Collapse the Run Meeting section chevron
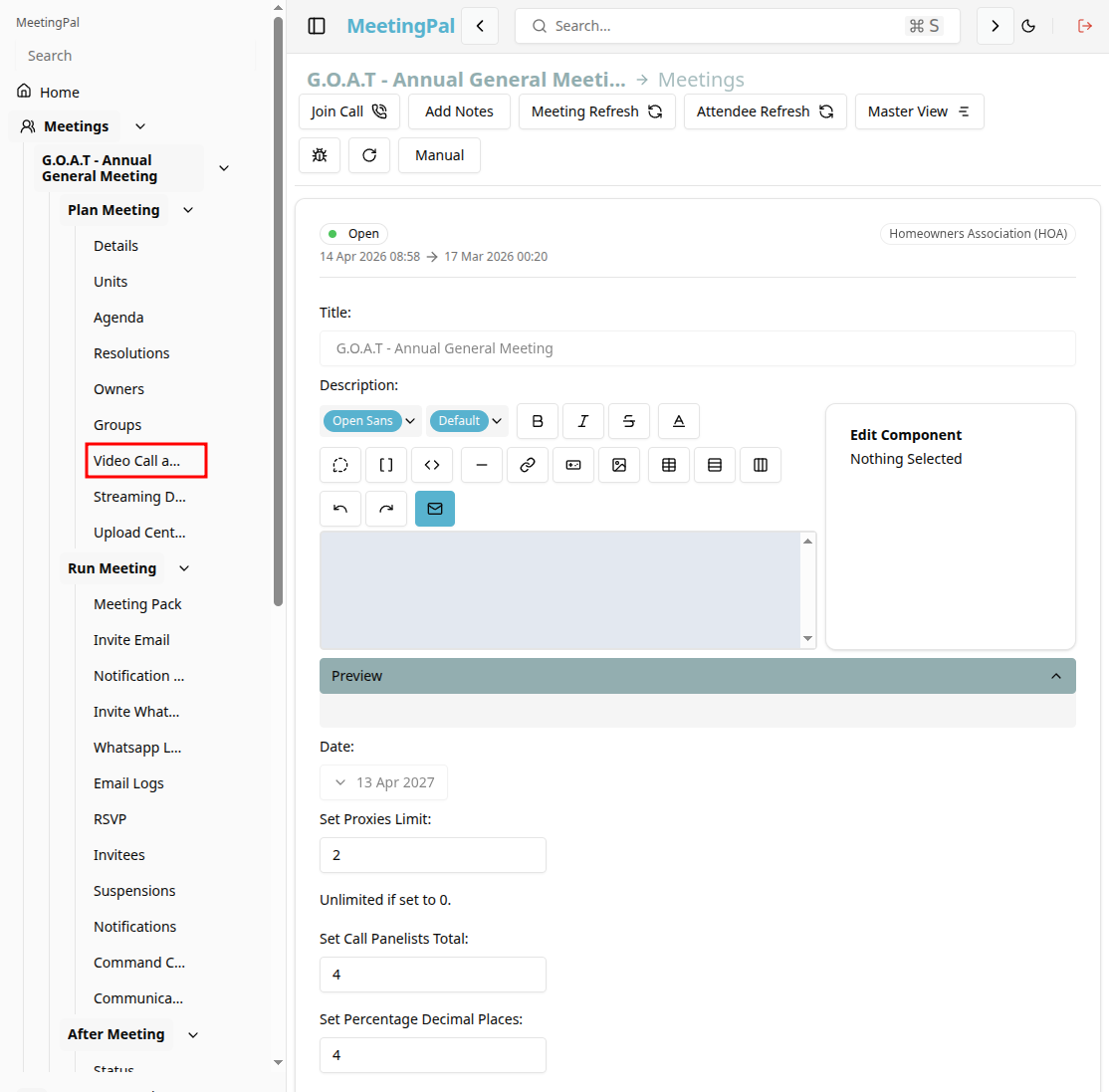This screenshot has width=1109, height=1092. click(184, 568)
